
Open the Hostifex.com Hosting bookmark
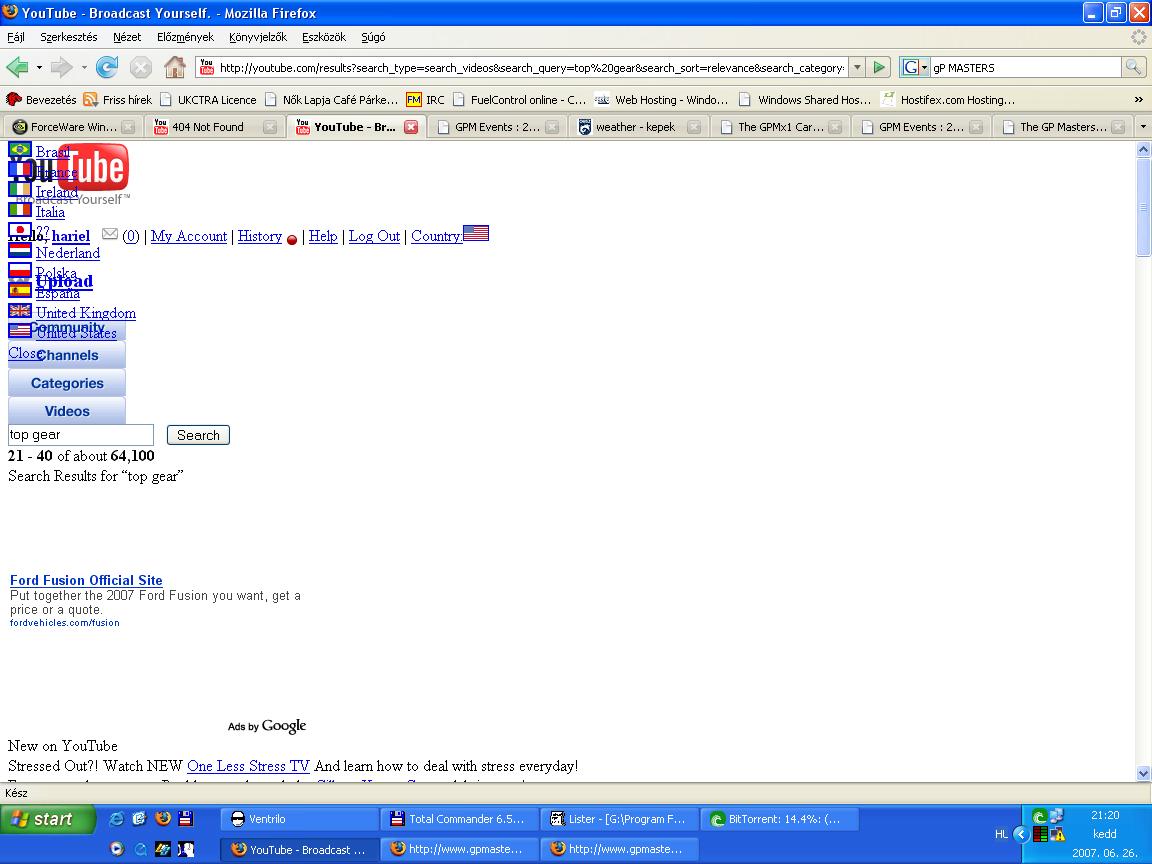click(948, 99)
